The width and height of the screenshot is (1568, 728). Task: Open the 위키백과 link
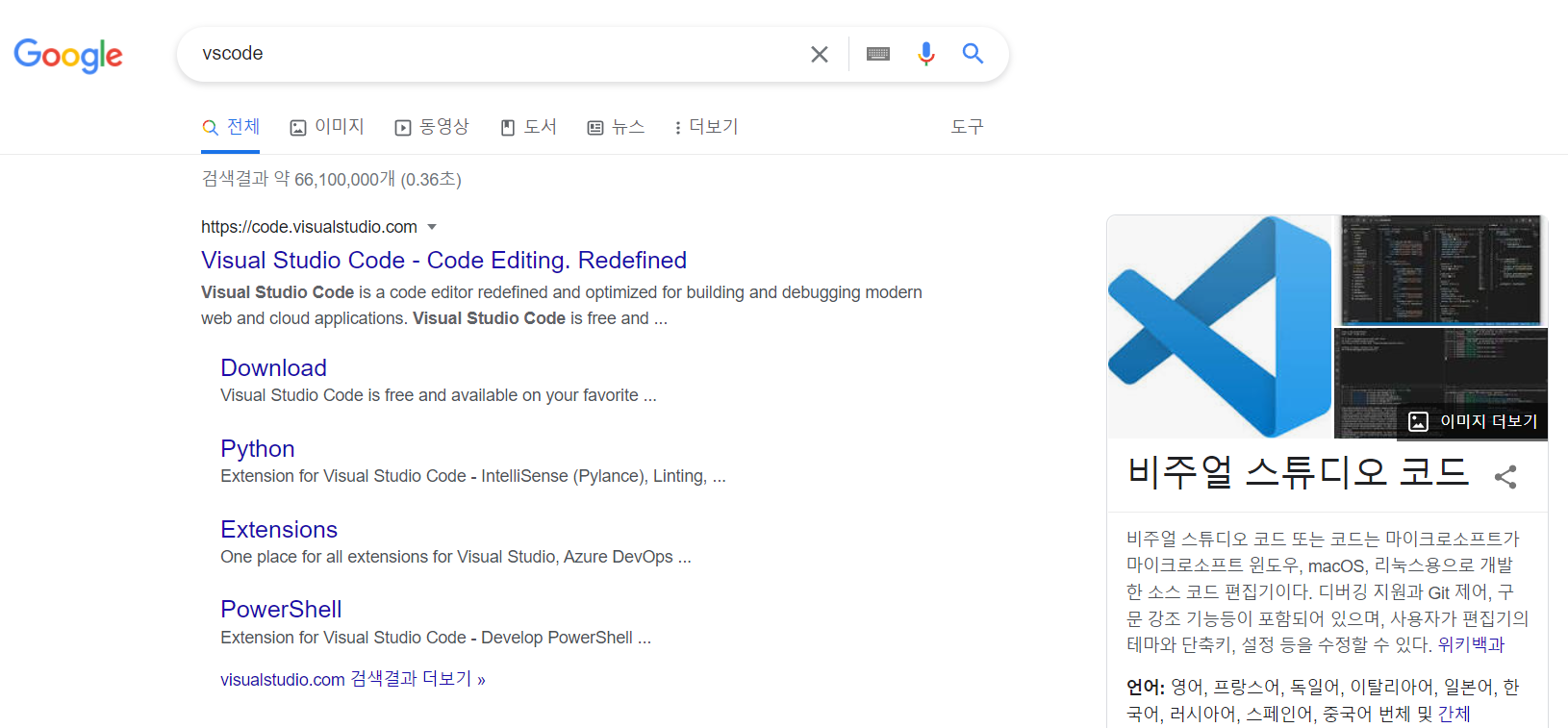(1471, 644)
